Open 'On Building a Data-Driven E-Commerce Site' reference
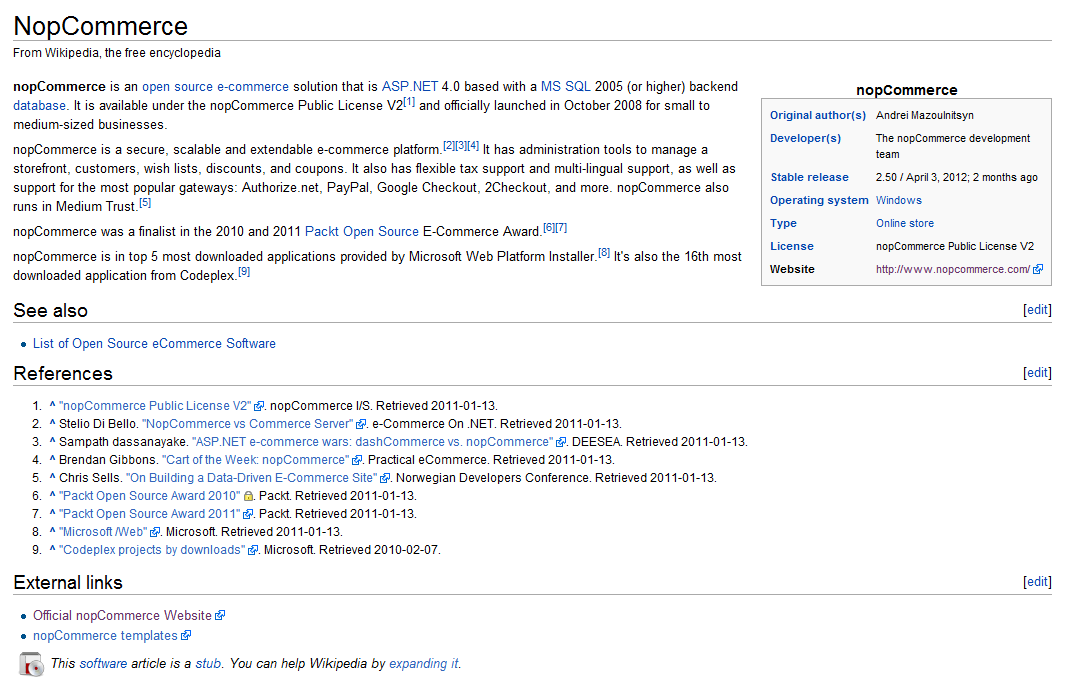 pos(251,478)
